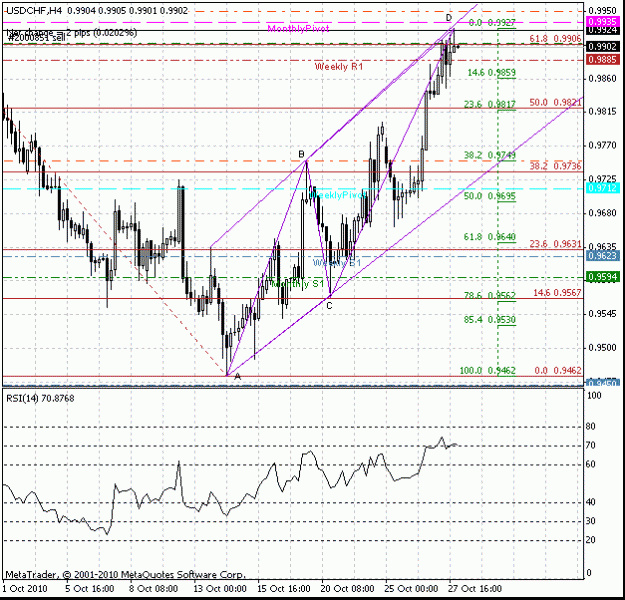This screenshot has height=600, width=625.
Task: Click the green Fibonacci label 38.2 0.9743
Action: (x=490, y=155)
